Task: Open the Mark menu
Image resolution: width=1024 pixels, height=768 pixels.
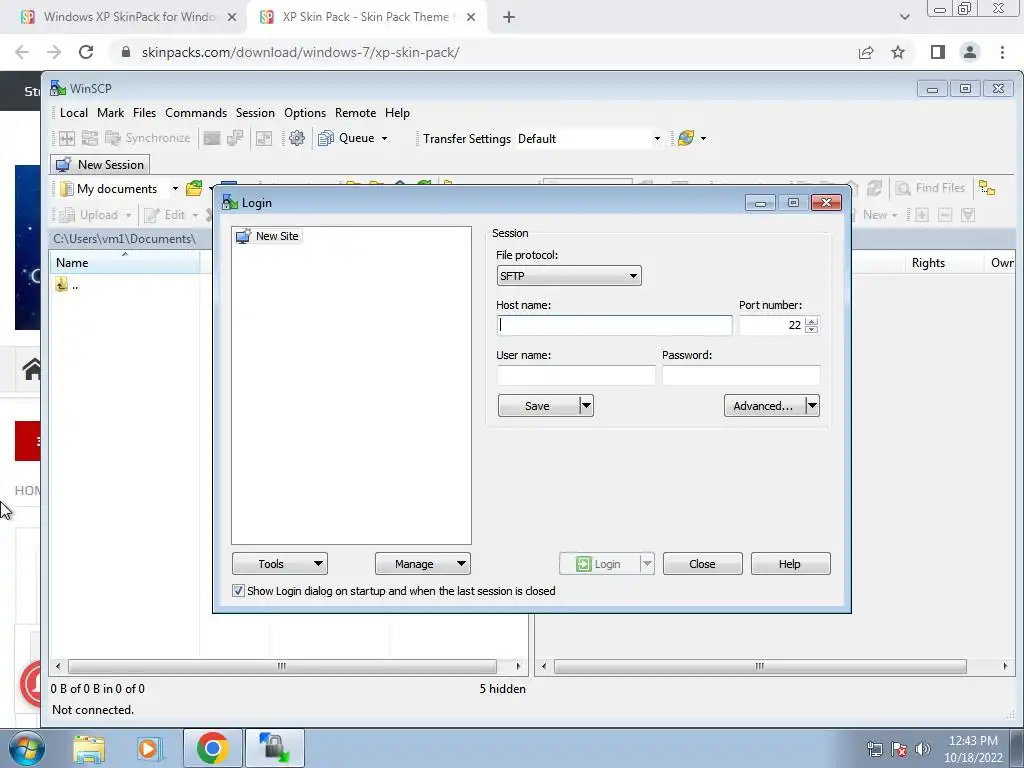Action: tap(110, 113)
